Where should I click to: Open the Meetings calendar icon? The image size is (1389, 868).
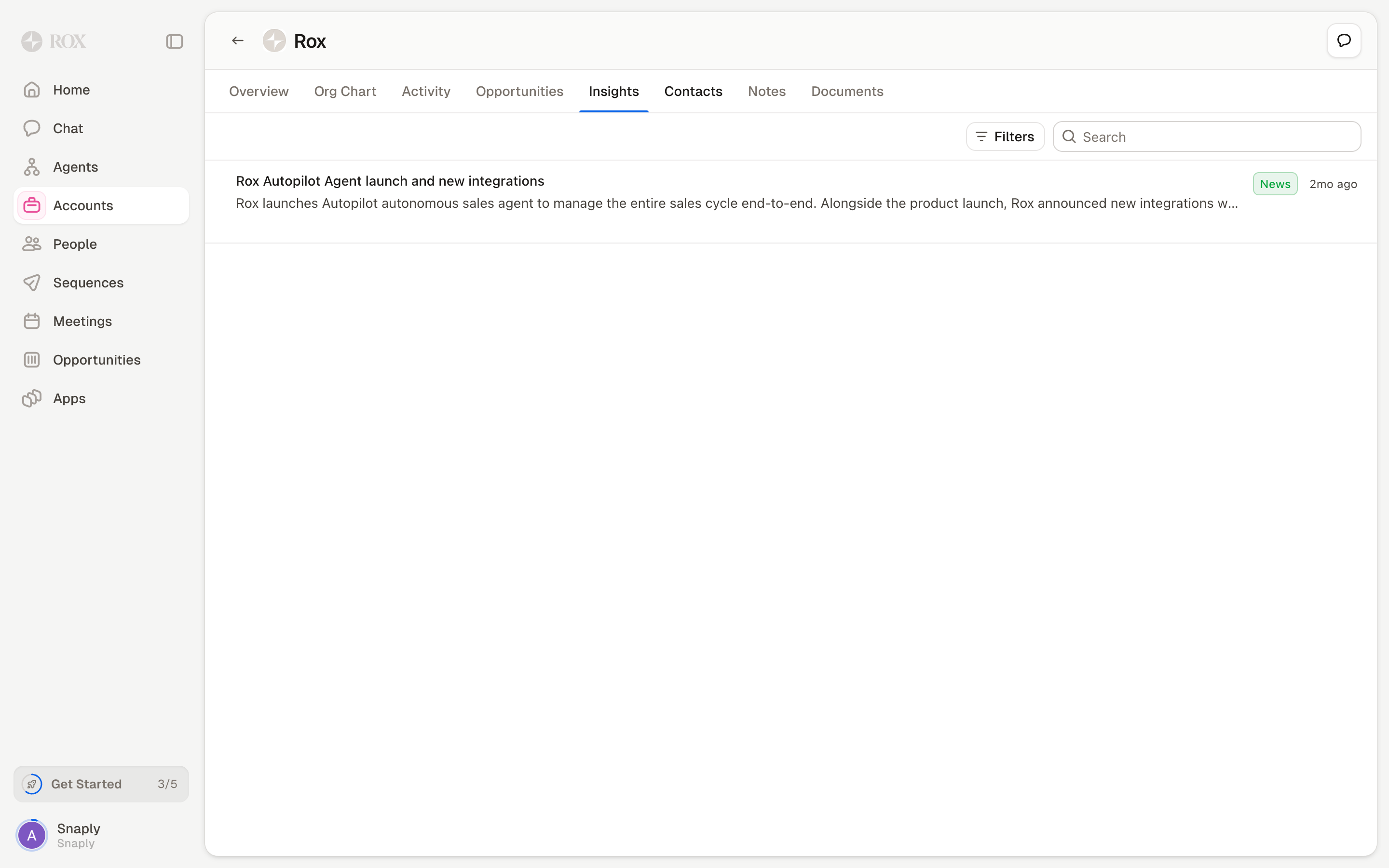click(x=32, y=321)
